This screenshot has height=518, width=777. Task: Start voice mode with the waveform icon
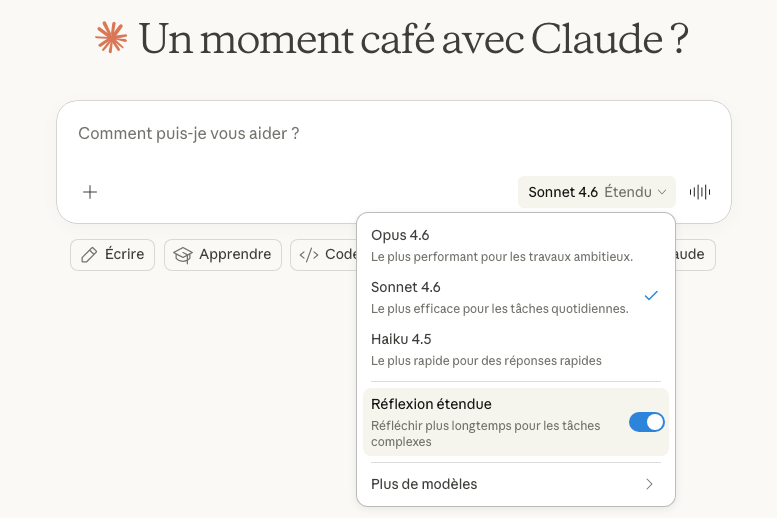pos(700,192)
